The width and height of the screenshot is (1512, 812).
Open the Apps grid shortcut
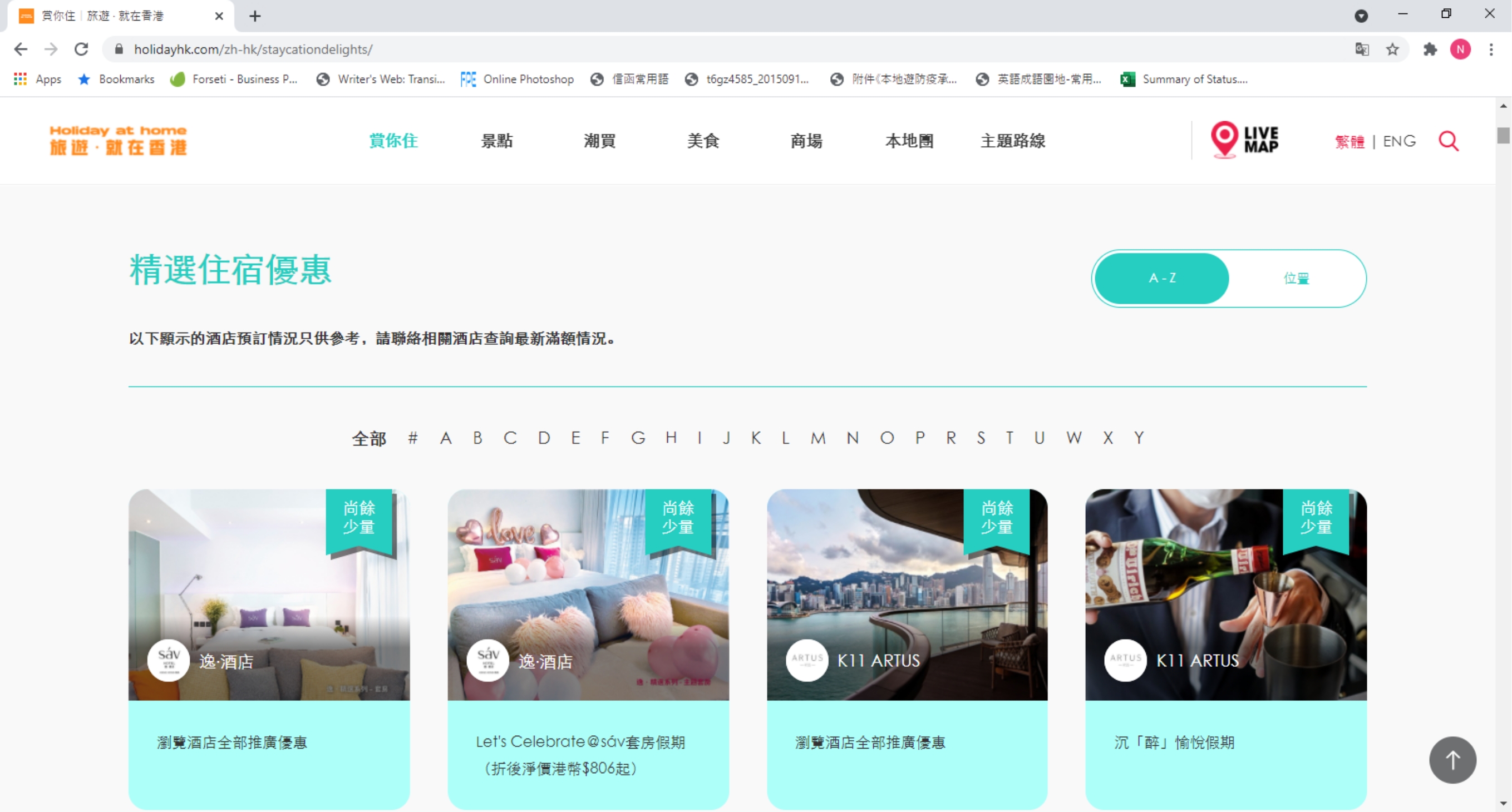coord(38,79)
